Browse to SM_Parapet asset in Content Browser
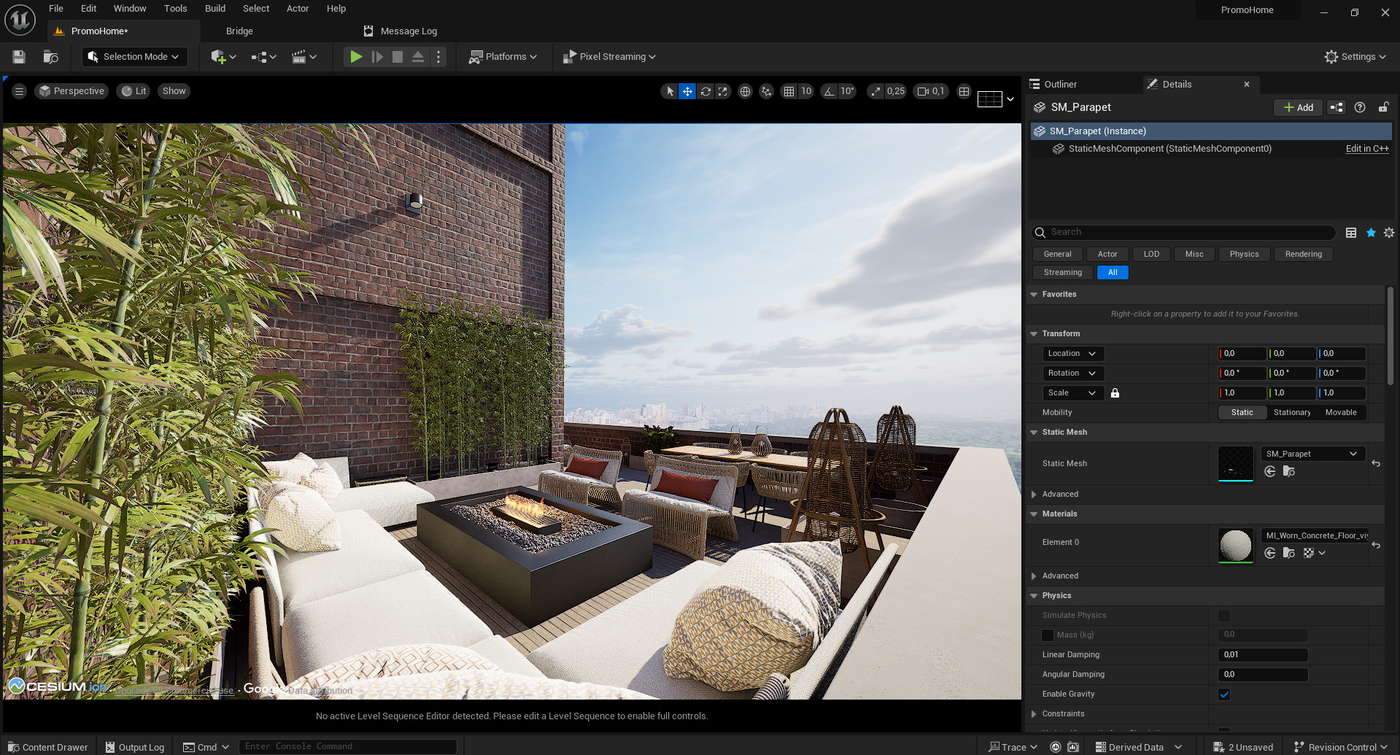 coord(1289,471)
